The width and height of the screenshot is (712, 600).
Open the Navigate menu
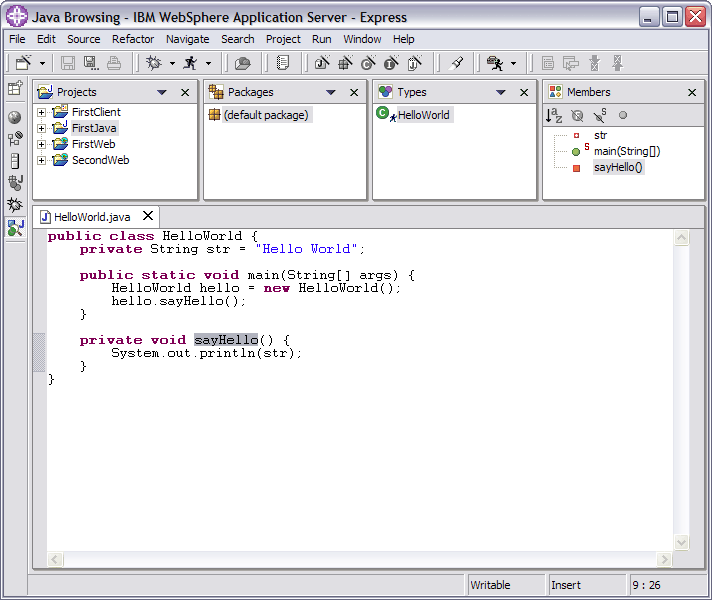pos(188,39)
